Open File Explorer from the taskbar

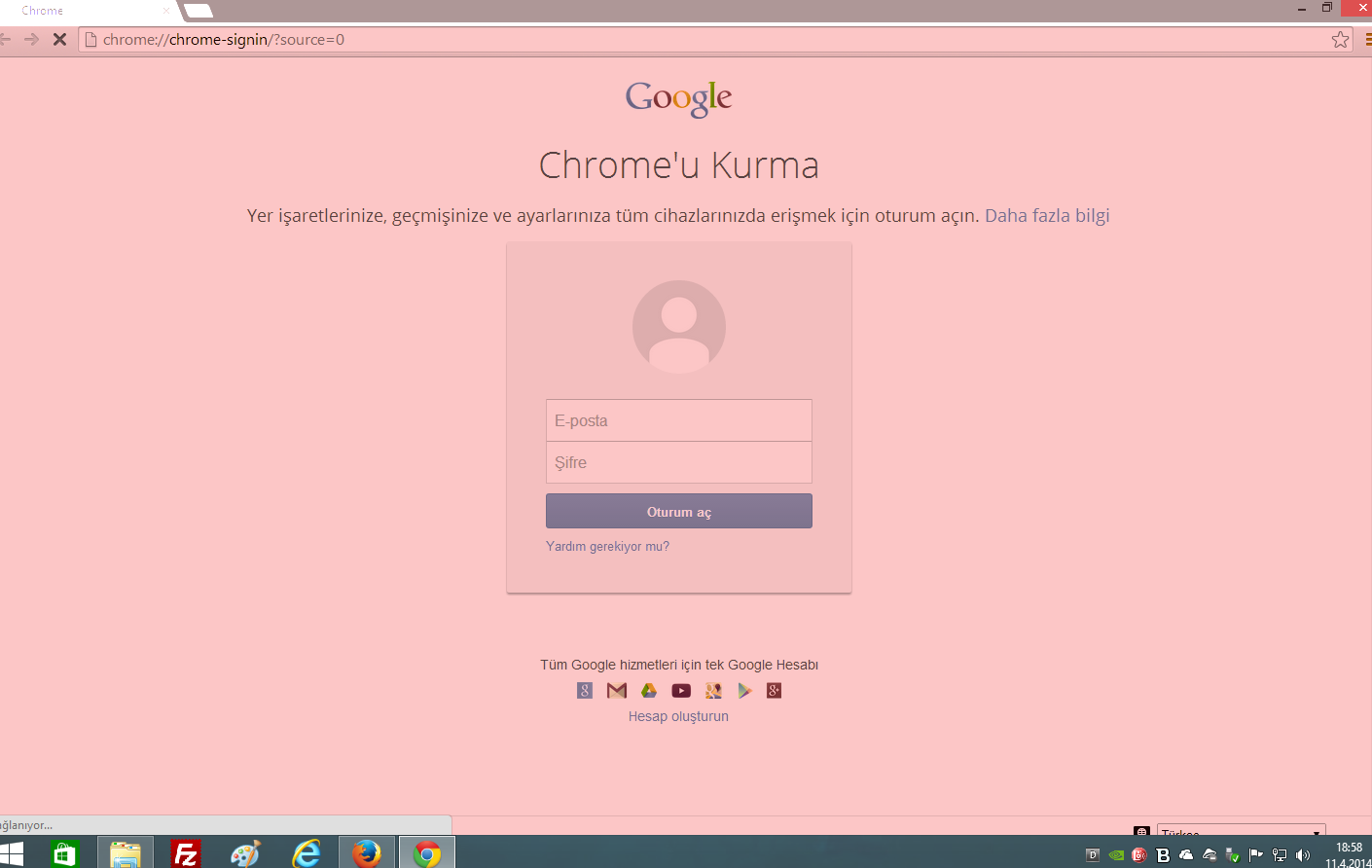coord(125,853)
